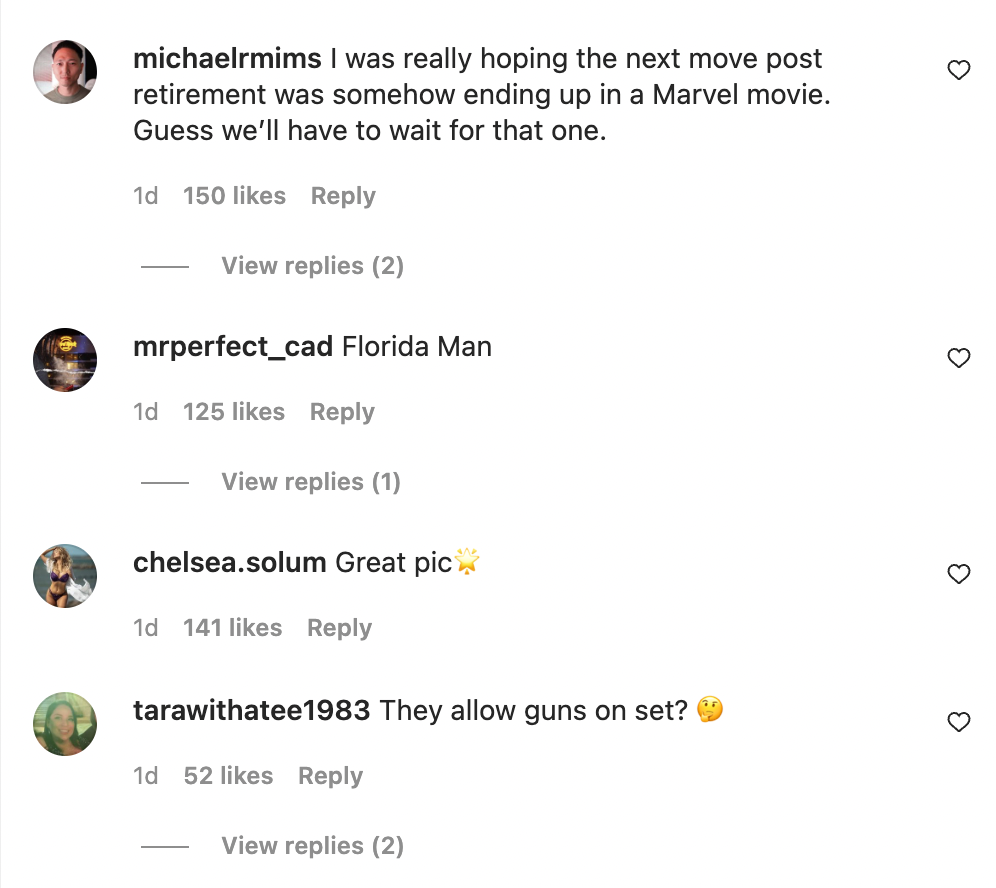996x888 pixels.
Task: Show replies to tarawithatee1983's comment
Action: (x=311, y=845)
